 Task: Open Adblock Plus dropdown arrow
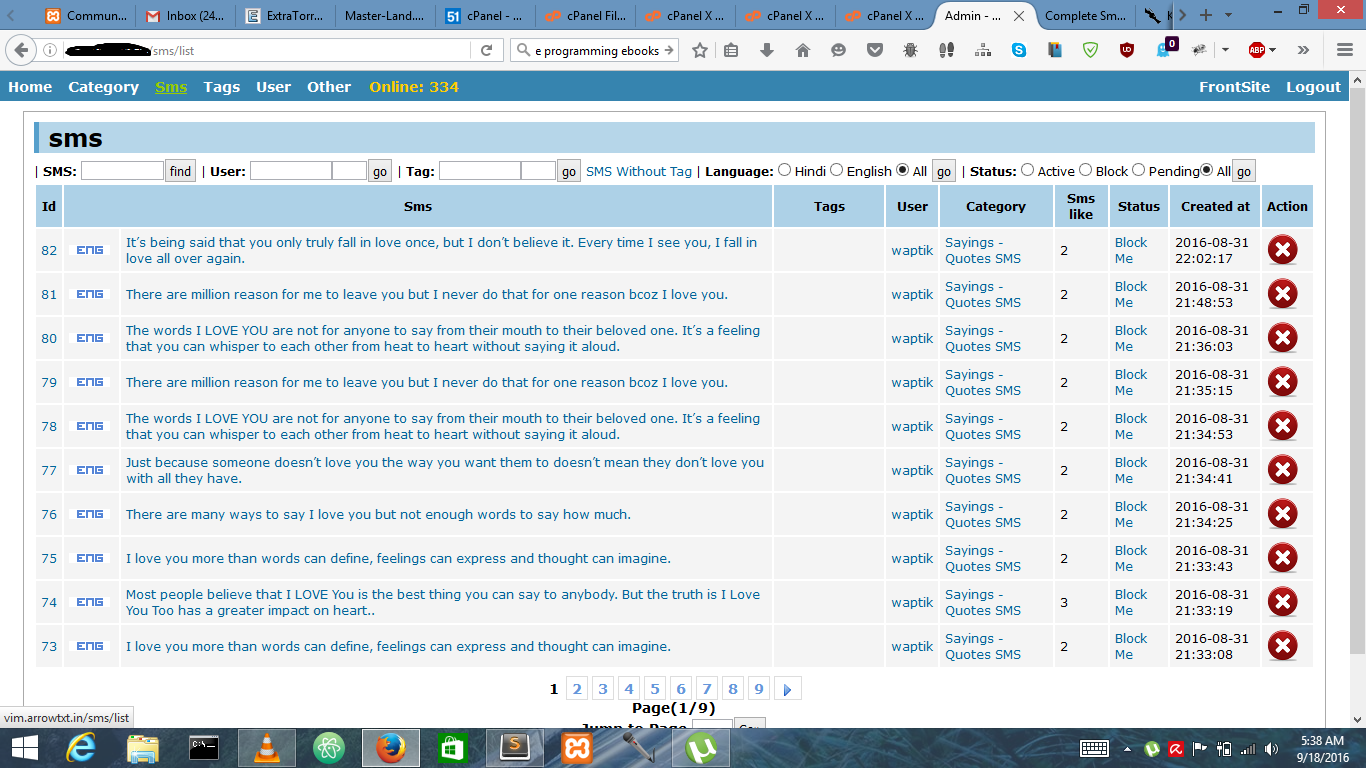click(1273, 50)
